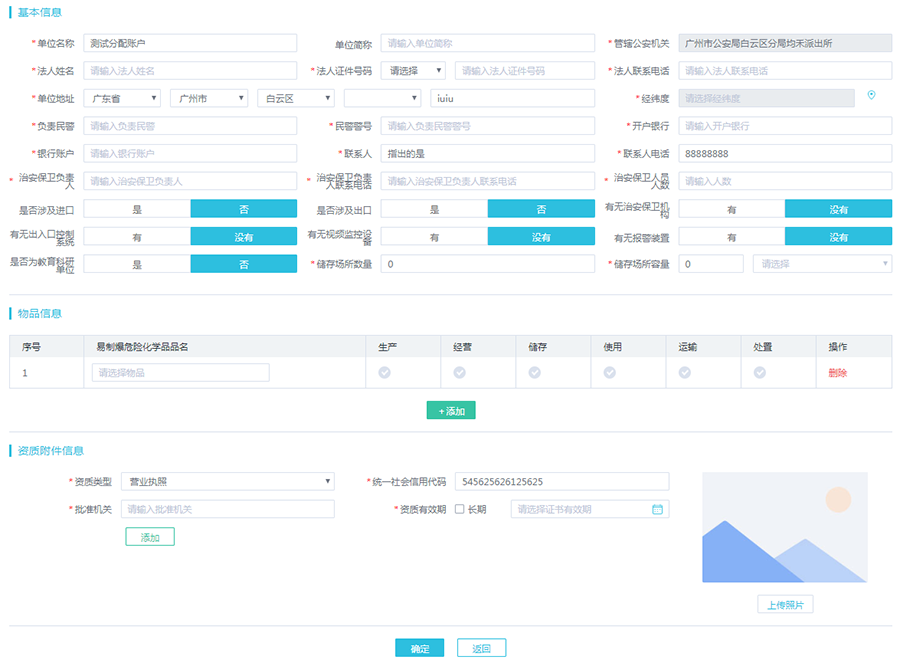Click the 上传照片 button

pos(784,605)
